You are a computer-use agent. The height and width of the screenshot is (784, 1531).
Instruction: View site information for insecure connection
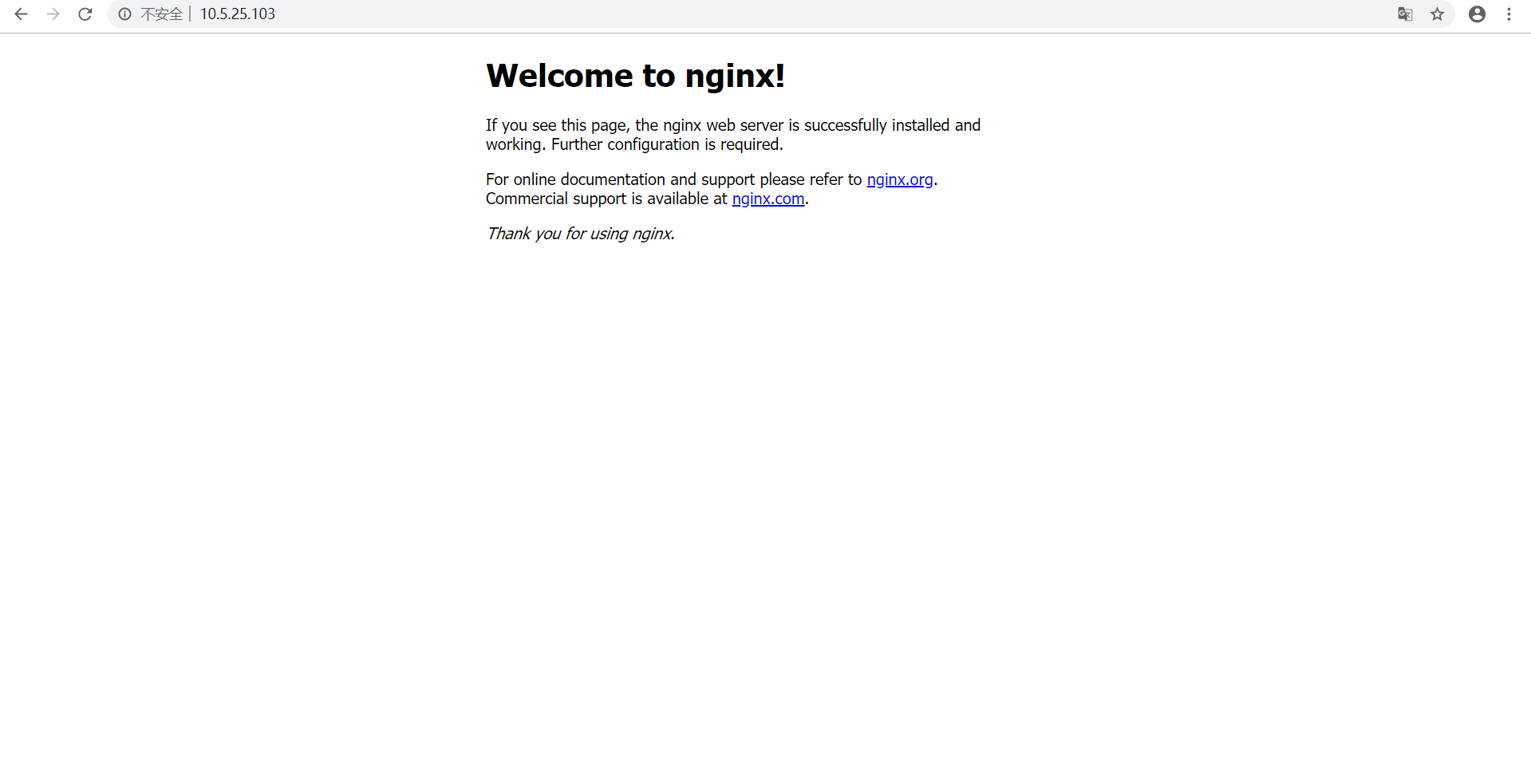[125, 14]
